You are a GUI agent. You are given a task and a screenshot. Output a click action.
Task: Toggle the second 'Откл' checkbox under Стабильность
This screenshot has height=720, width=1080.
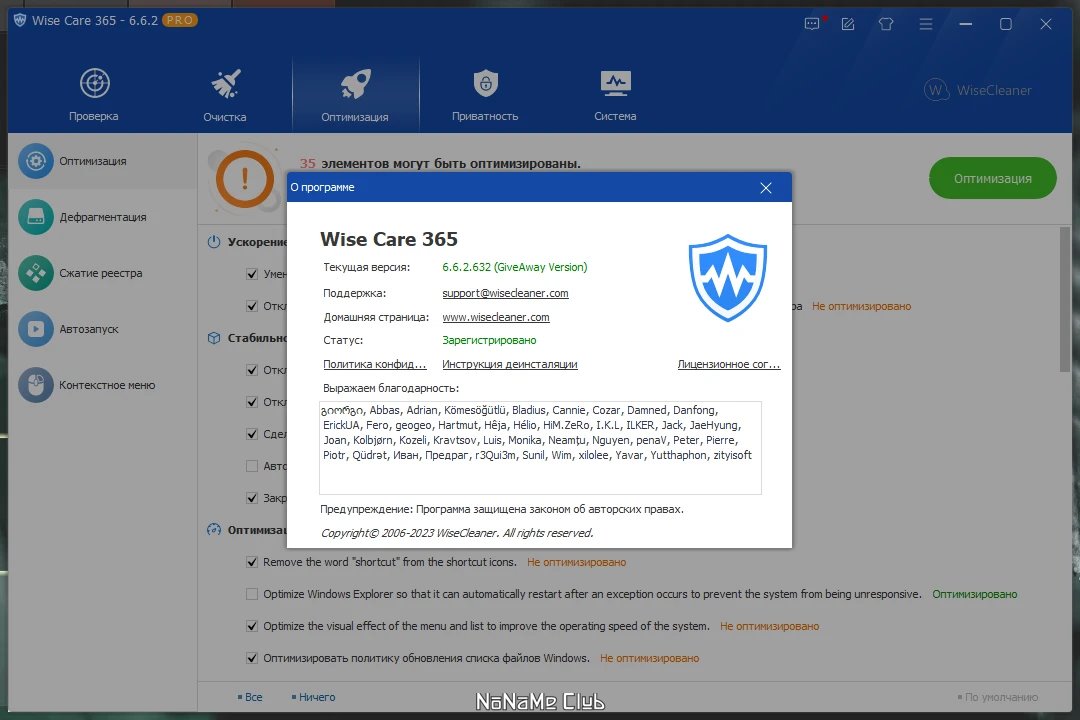[x=252, y=402]
